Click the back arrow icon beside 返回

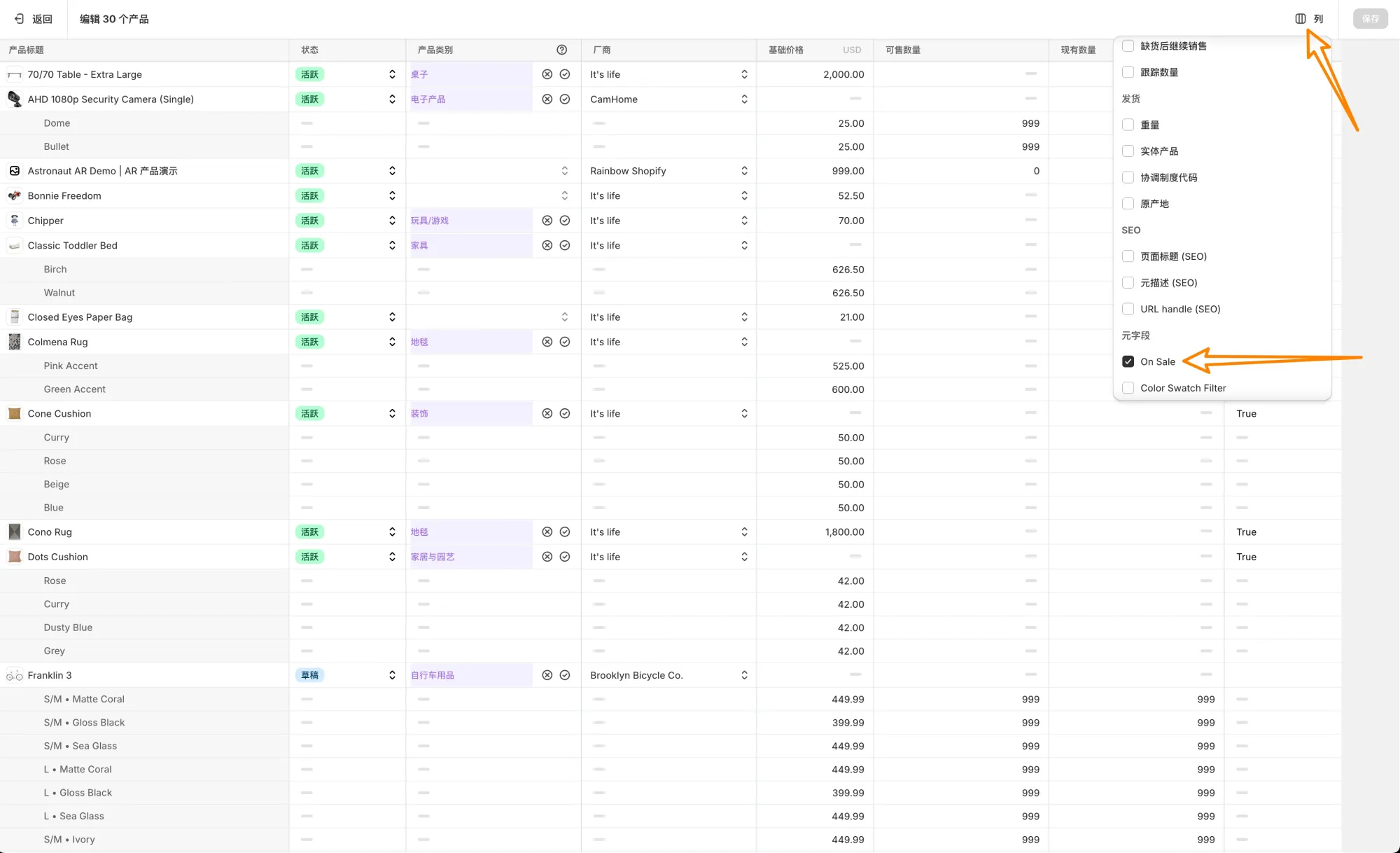(20, 19)
